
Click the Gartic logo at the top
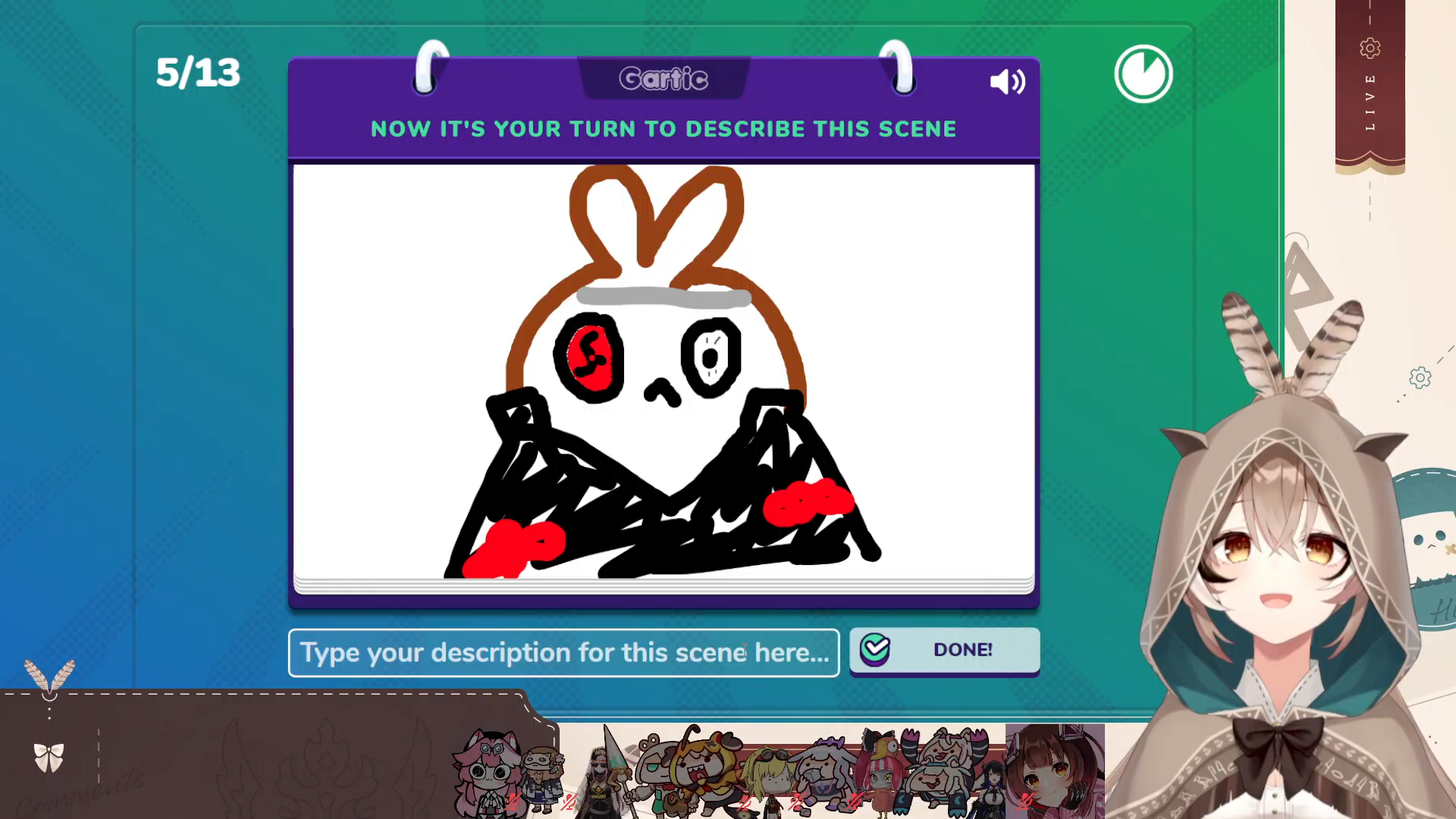point(664,78)
